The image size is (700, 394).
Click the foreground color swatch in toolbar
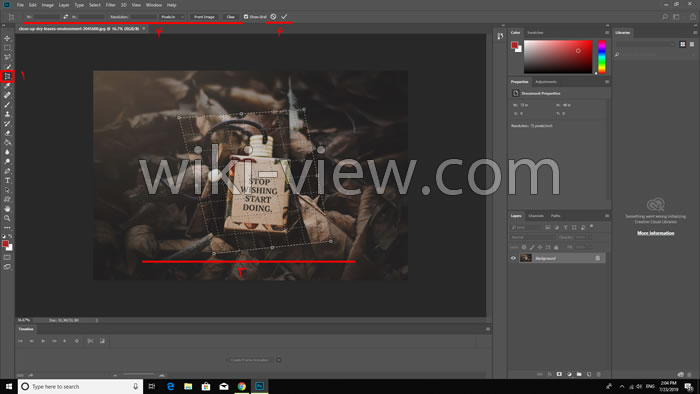(5, 244)
